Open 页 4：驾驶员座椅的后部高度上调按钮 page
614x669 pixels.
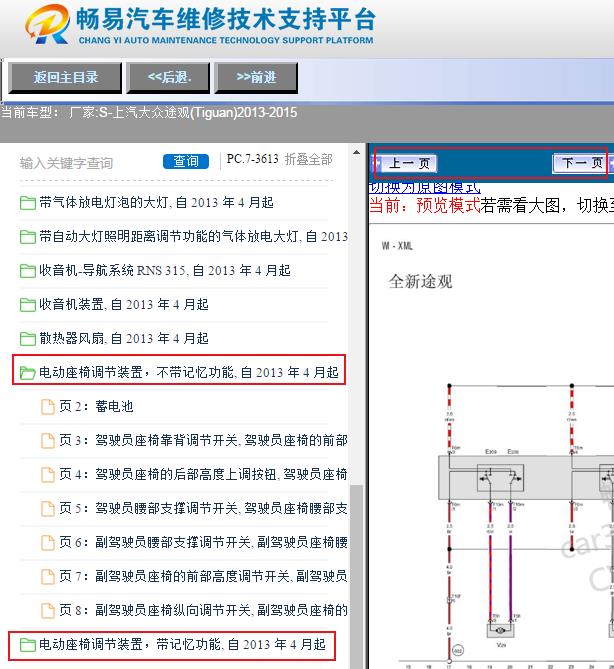click(x=203, y=474)
